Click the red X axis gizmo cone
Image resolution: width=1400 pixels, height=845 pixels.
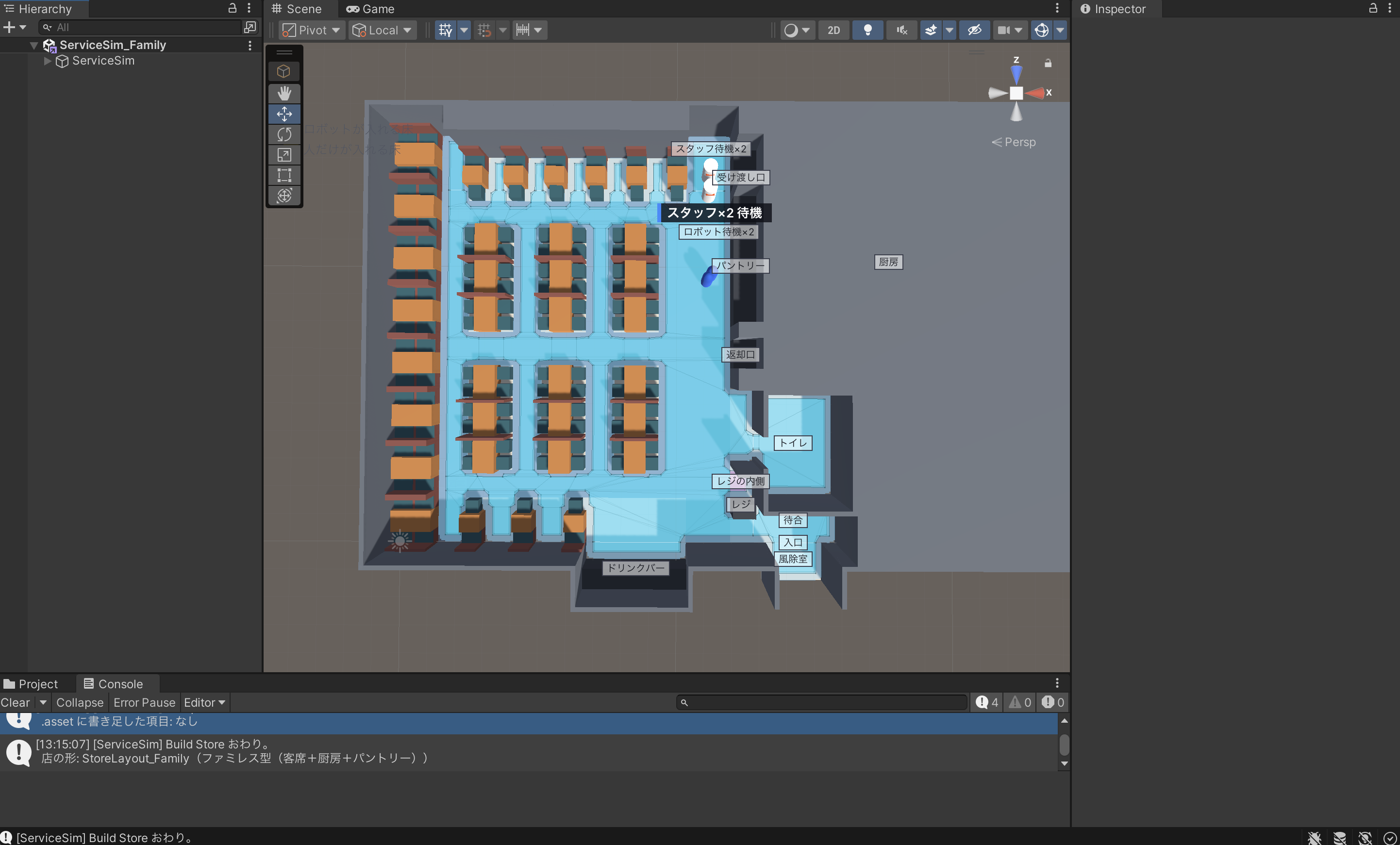coord(1035,93)
